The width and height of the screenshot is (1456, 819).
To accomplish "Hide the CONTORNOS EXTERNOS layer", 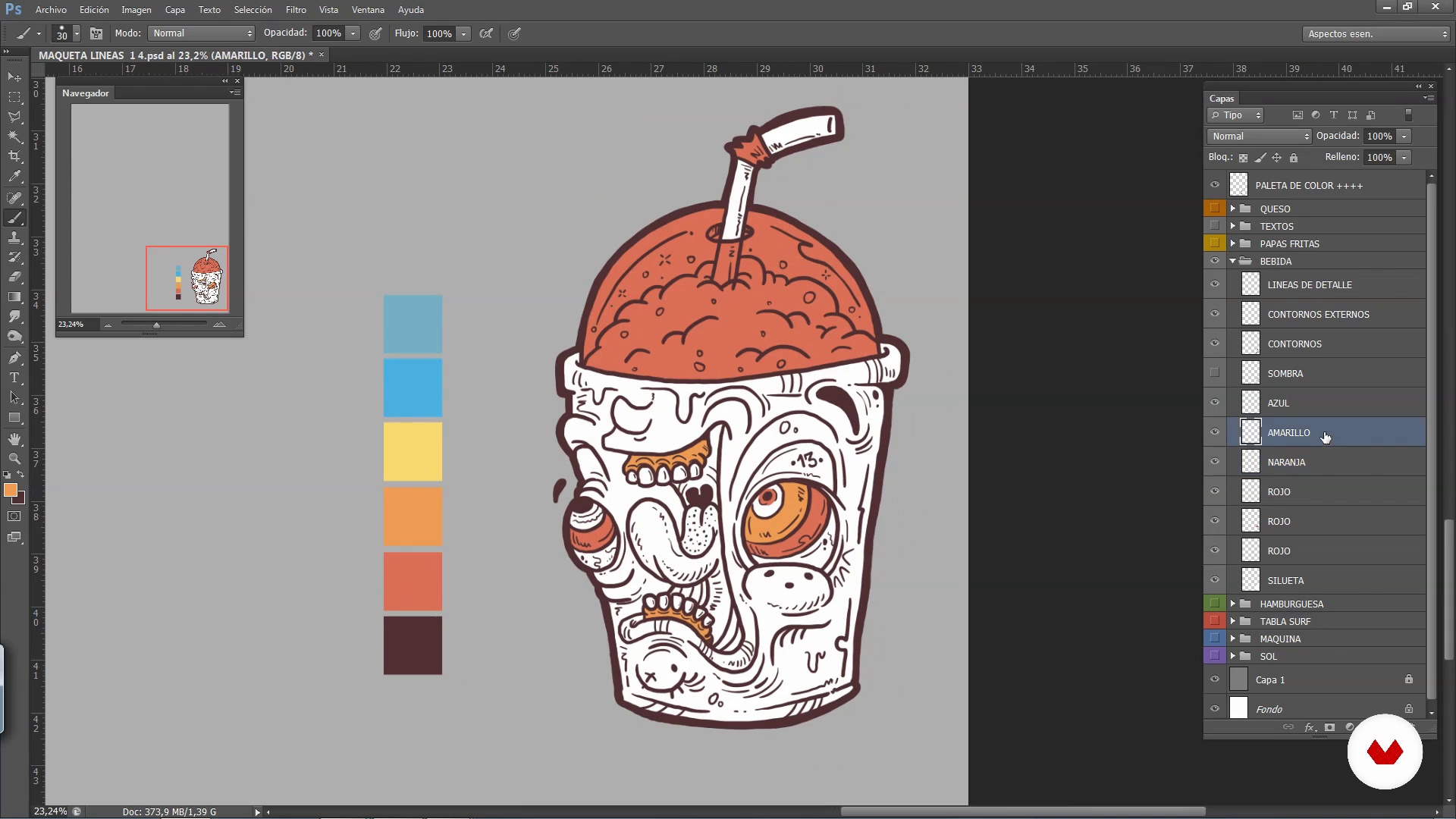I will (1215, 314).
